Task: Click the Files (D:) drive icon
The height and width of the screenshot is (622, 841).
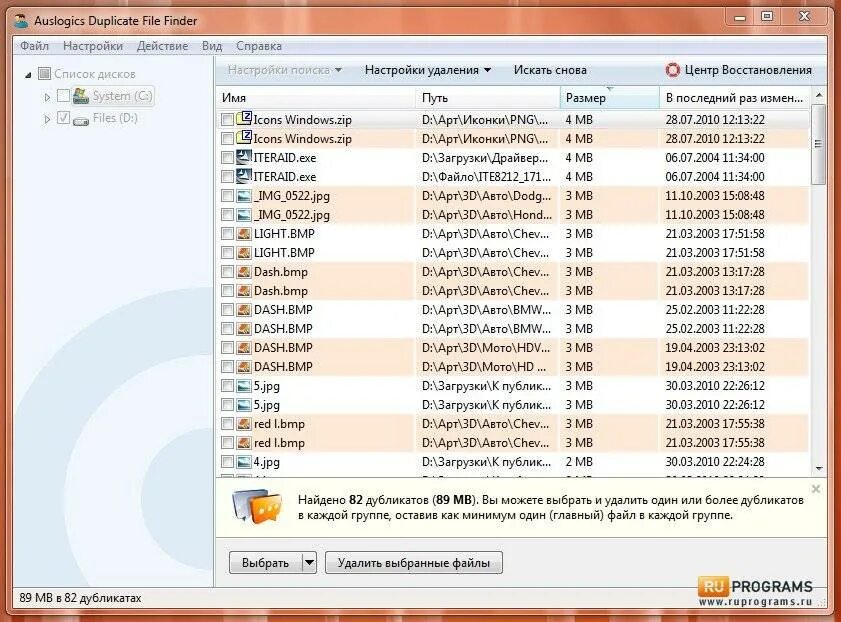Action: click(81, 119)
